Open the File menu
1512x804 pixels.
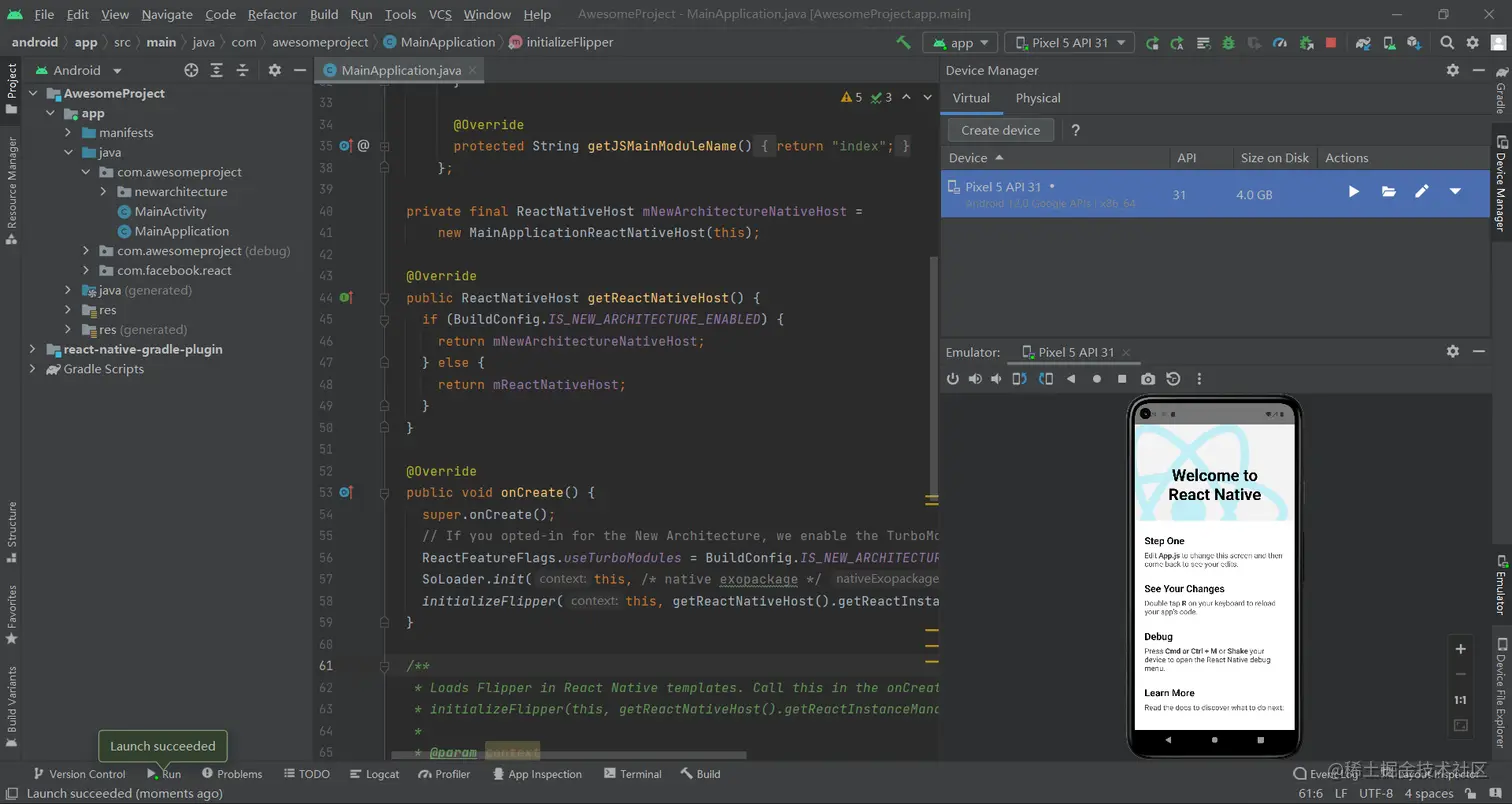click(x=44, y=14)
